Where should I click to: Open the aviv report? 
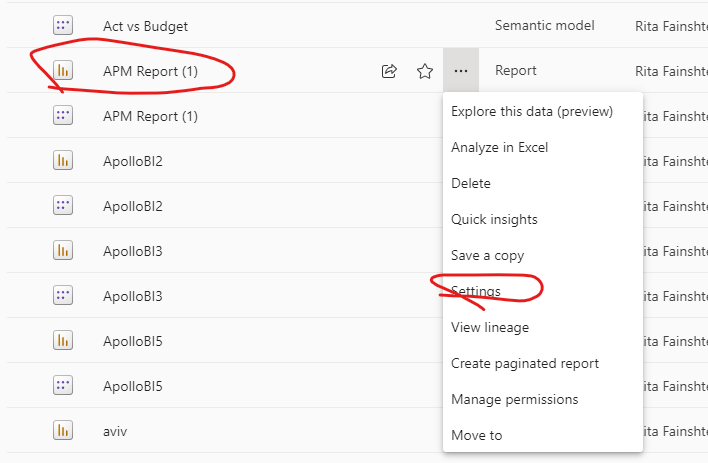[115, 431]
